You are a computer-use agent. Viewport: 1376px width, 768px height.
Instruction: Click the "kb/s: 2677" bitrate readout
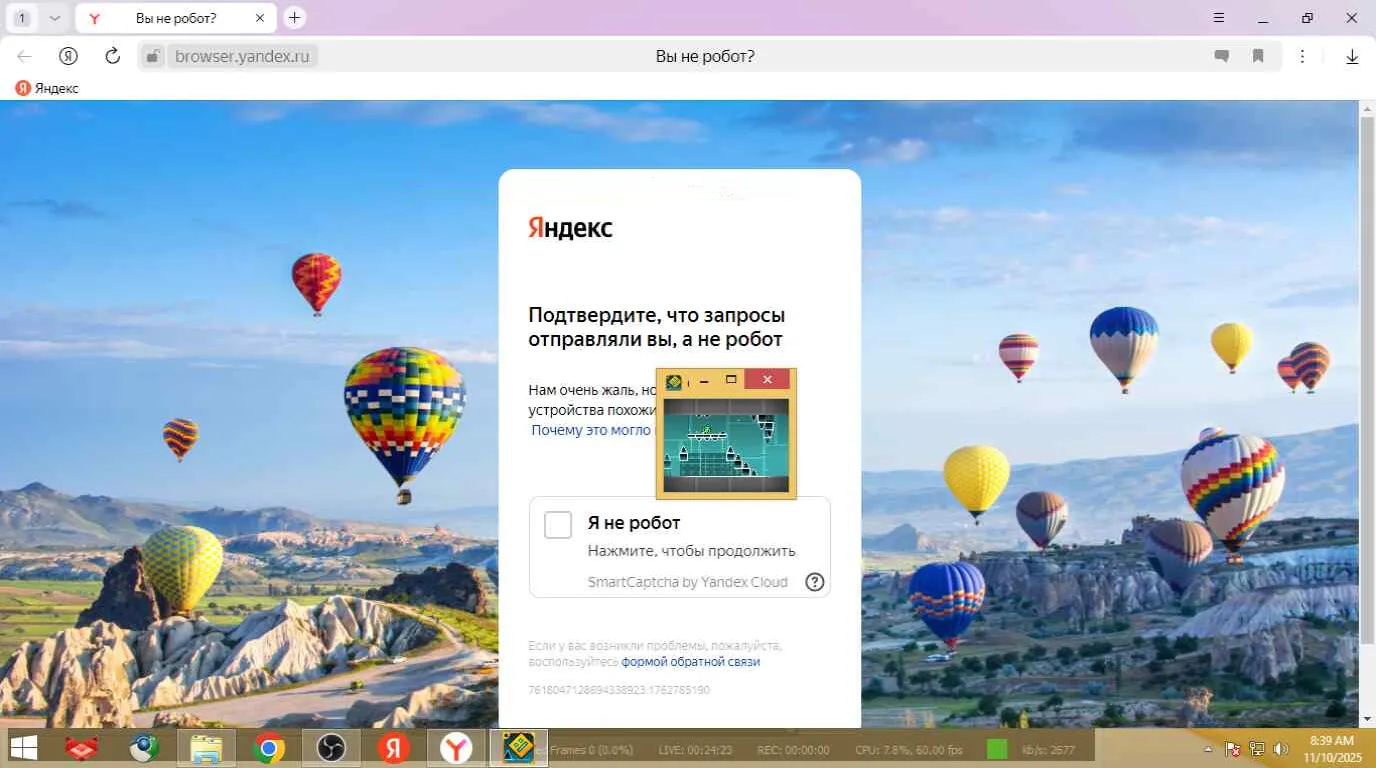tap(1048, 750)
